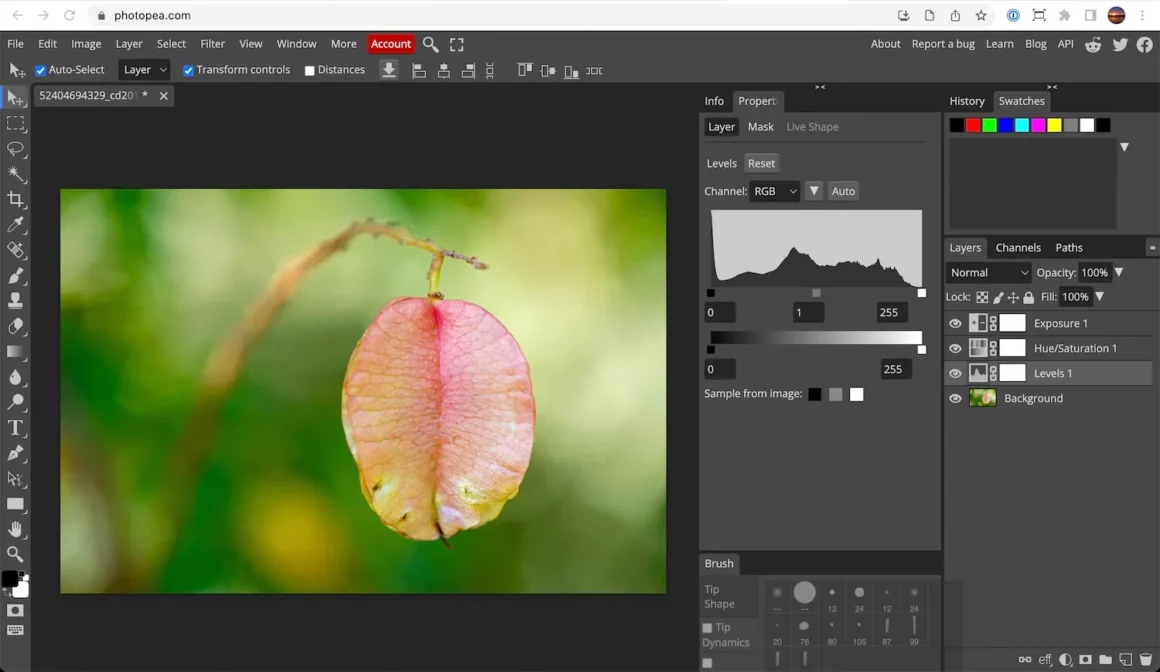Screen dimensions: 1160x672
Task: Disable the Auto-Select checkbox
Action: pyautogui.click(x=41, y=71)
